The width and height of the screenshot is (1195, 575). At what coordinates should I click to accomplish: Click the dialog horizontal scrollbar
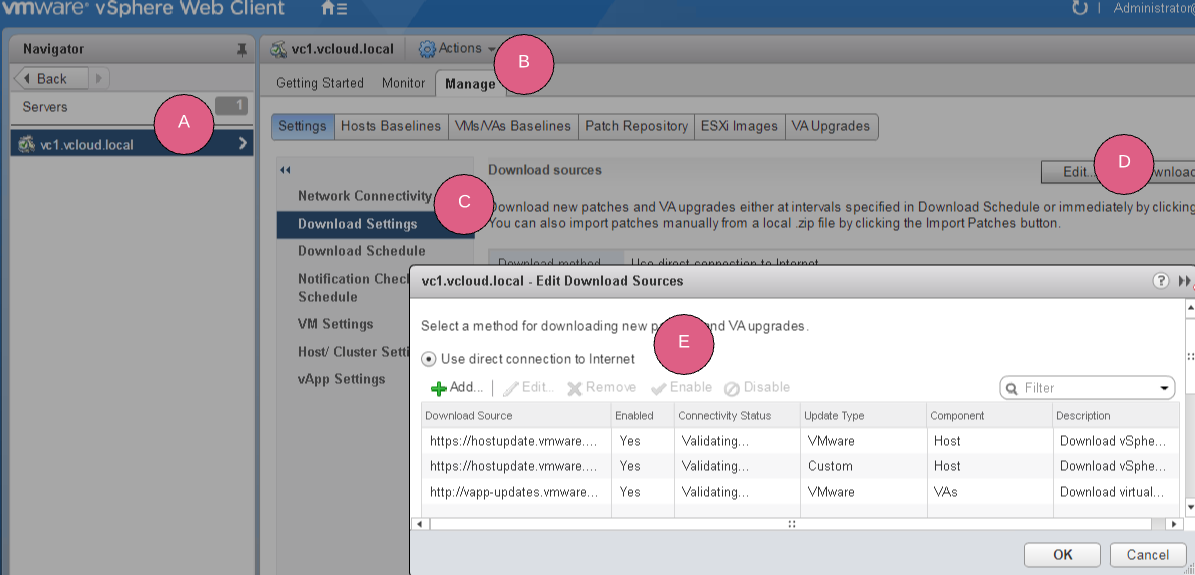791,525
